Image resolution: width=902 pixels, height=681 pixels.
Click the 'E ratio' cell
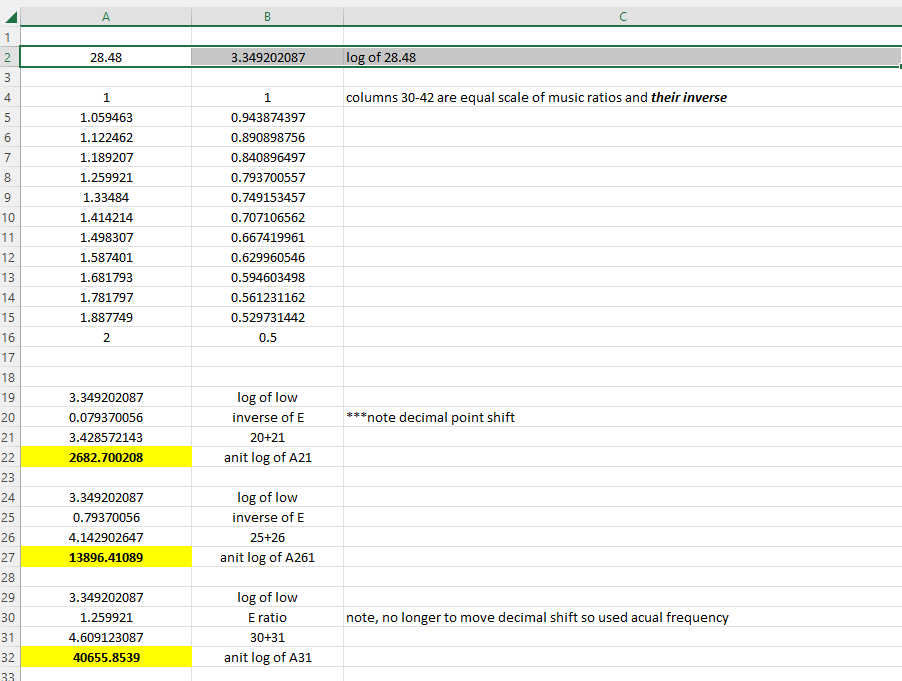tap(267, 617)
